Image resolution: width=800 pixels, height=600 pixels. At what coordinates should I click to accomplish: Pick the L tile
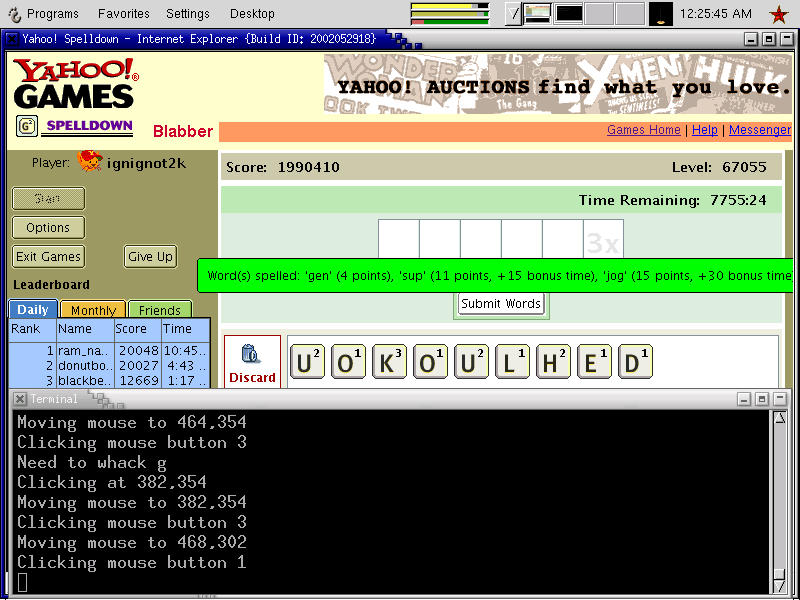pos(512,362)
